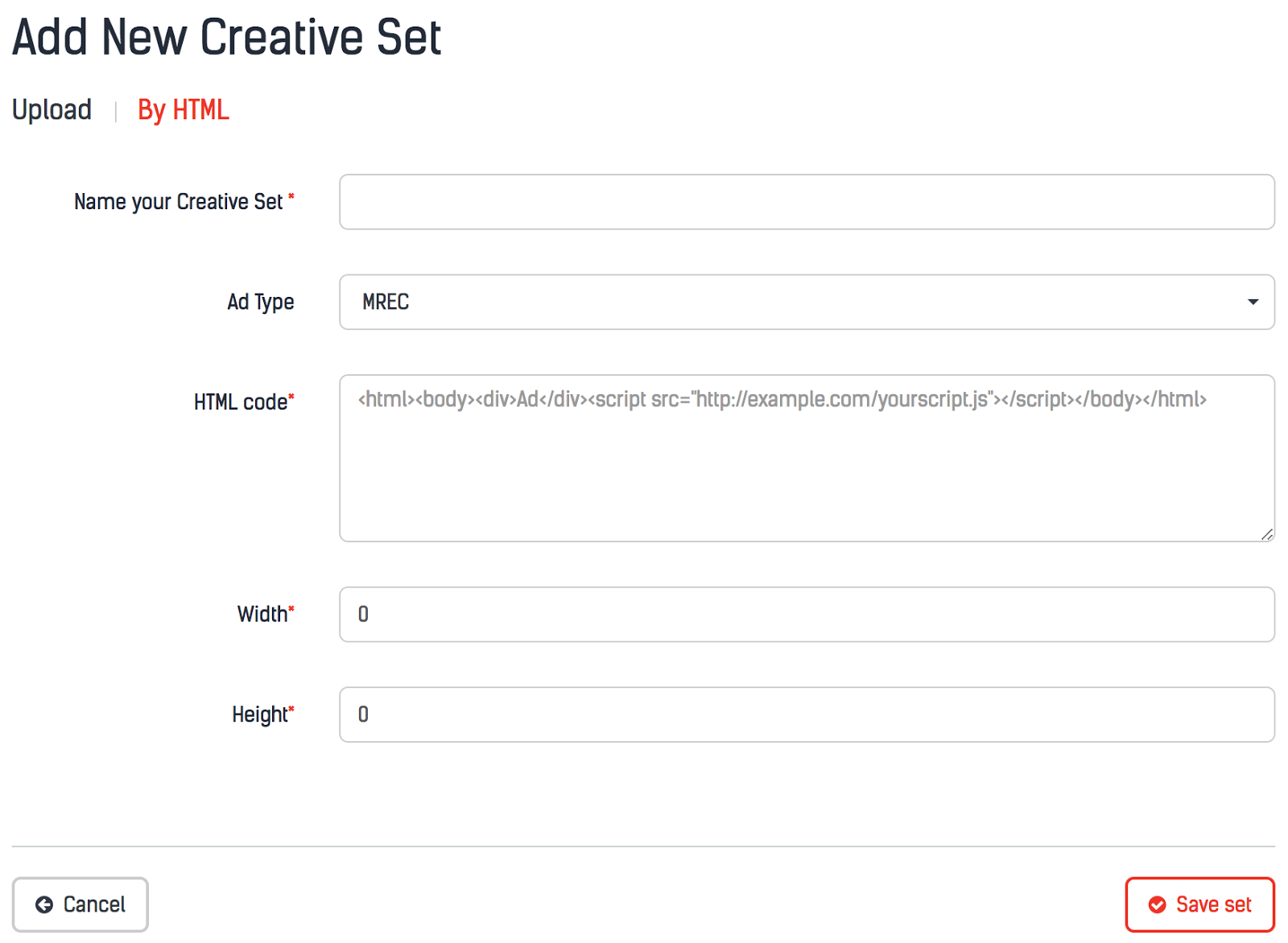Click the caret arrow in Ad Type
The width and height of the screenshot is (1288, 943).
coord(1253,302)
